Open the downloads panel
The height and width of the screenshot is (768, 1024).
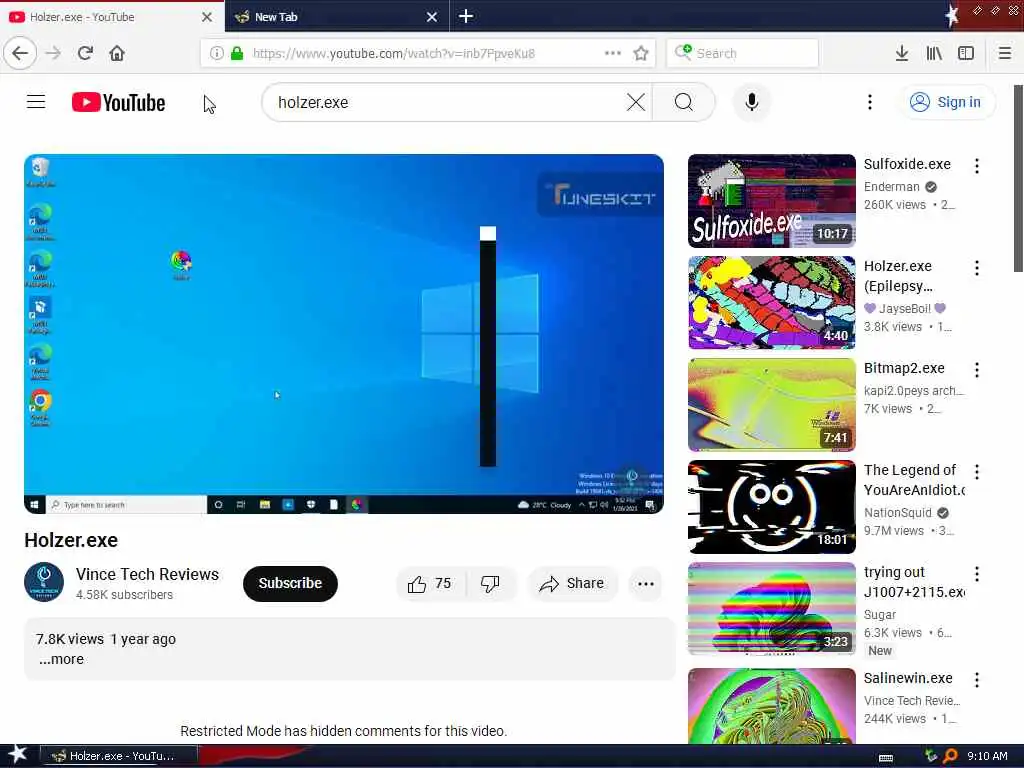901,53
